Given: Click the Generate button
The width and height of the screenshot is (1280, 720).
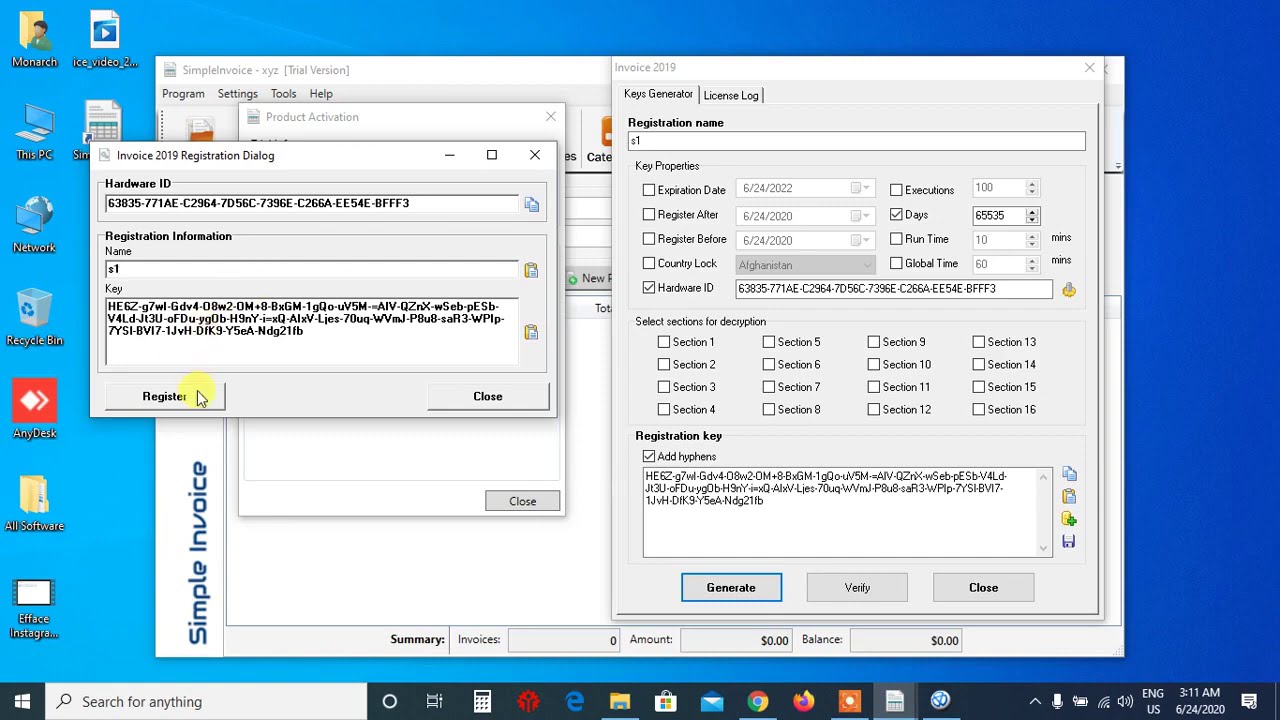Looking at the screenshot, I should (731, 588).
